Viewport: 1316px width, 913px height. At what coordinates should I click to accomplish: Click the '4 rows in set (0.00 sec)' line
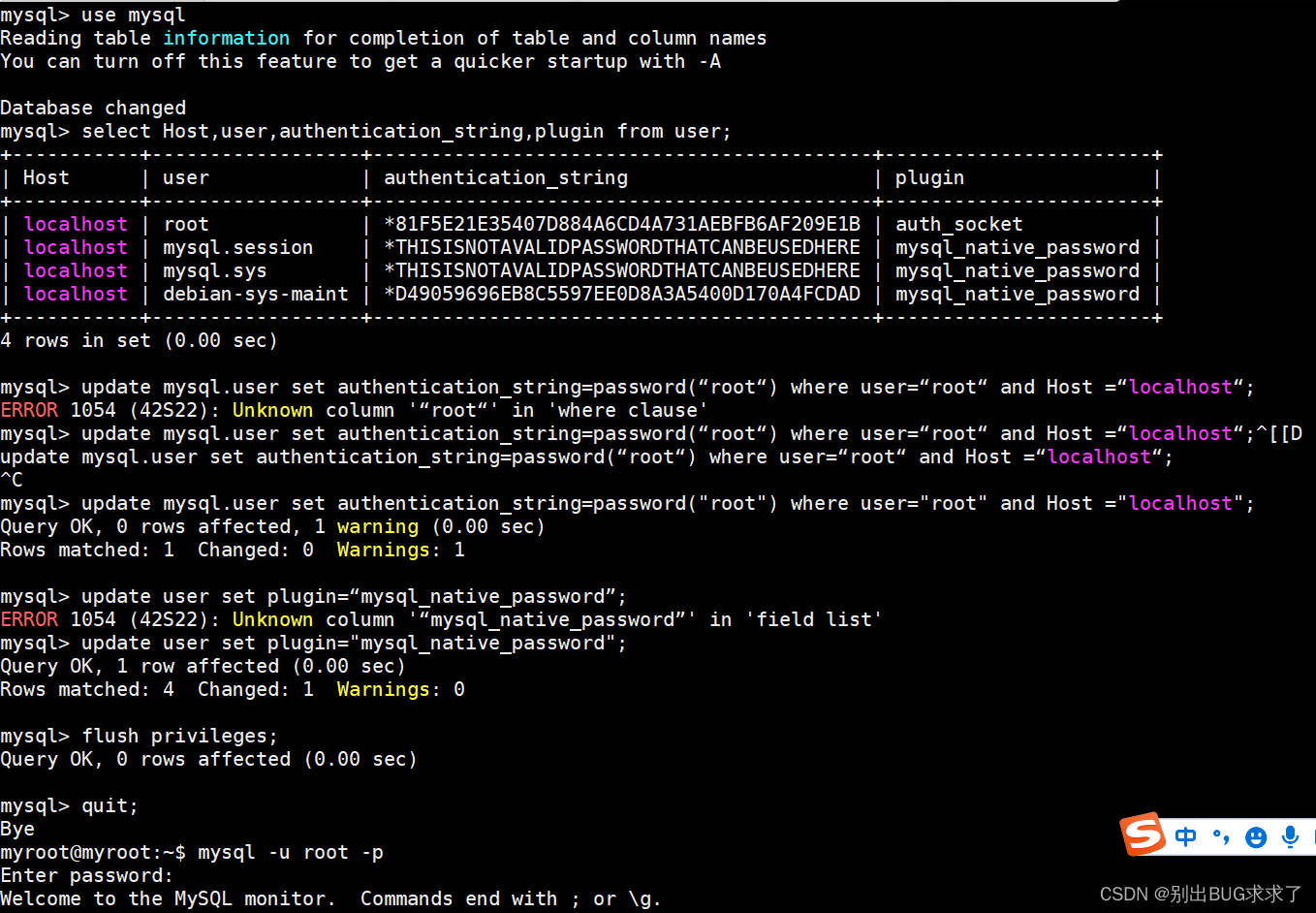(x=140, y=340)
